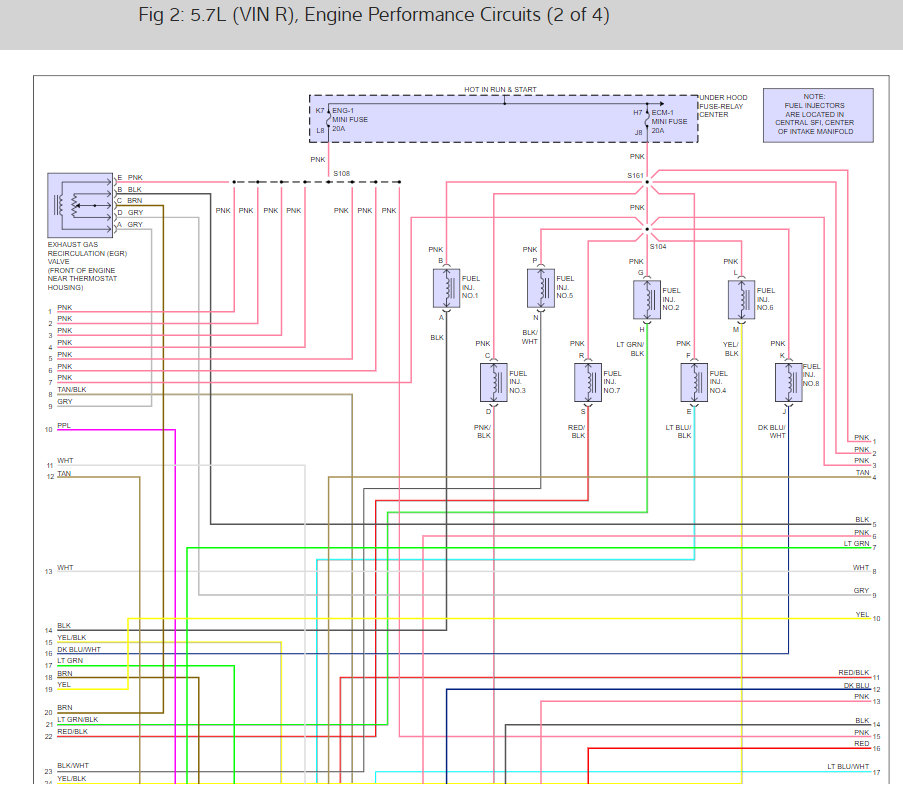
Task: Click the 'FUEL INJ. NO.1' label
Action: [x=471, y=287]
